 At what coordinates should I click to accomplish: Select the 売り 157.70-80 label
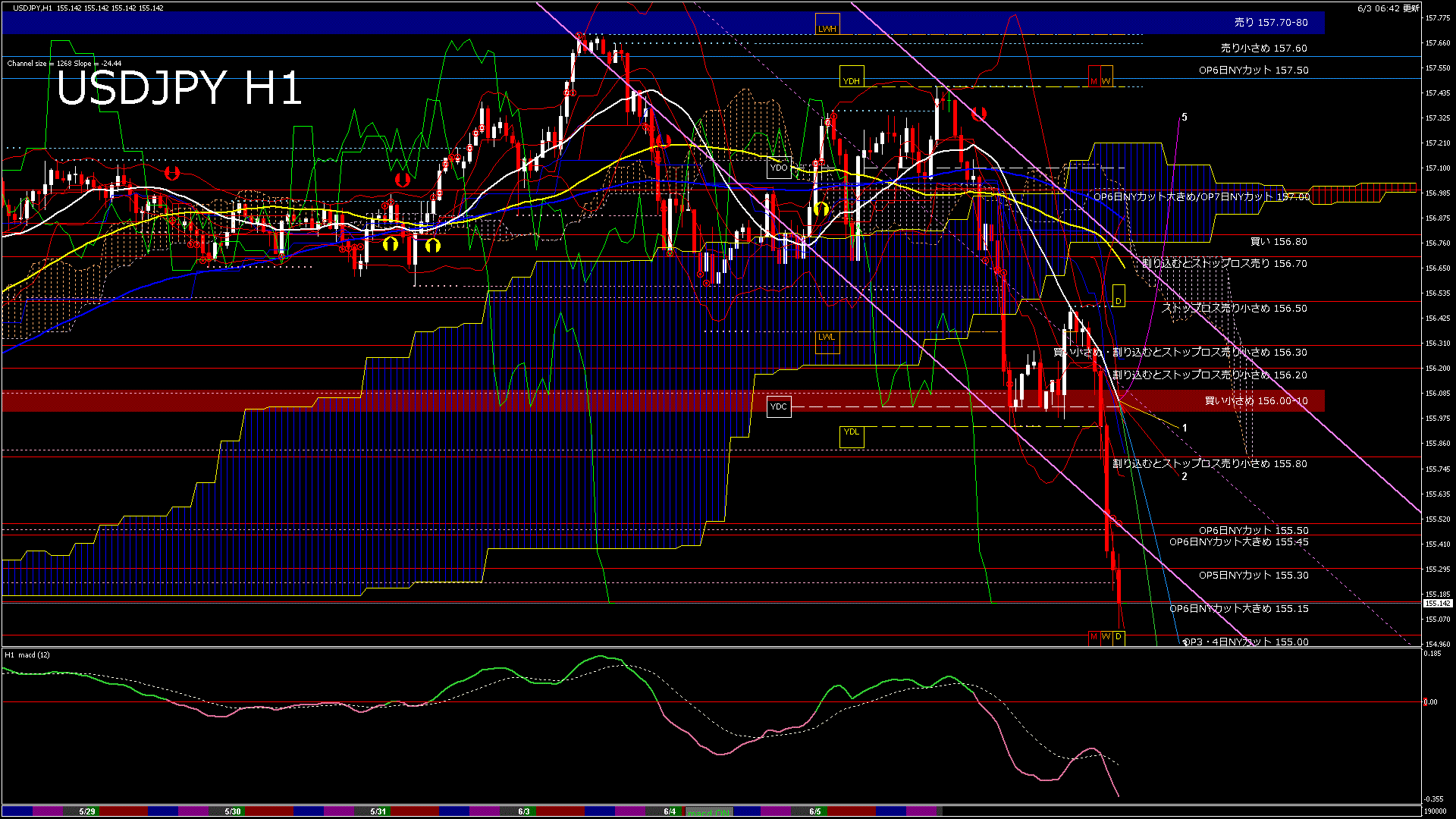tap(1271, 23)
